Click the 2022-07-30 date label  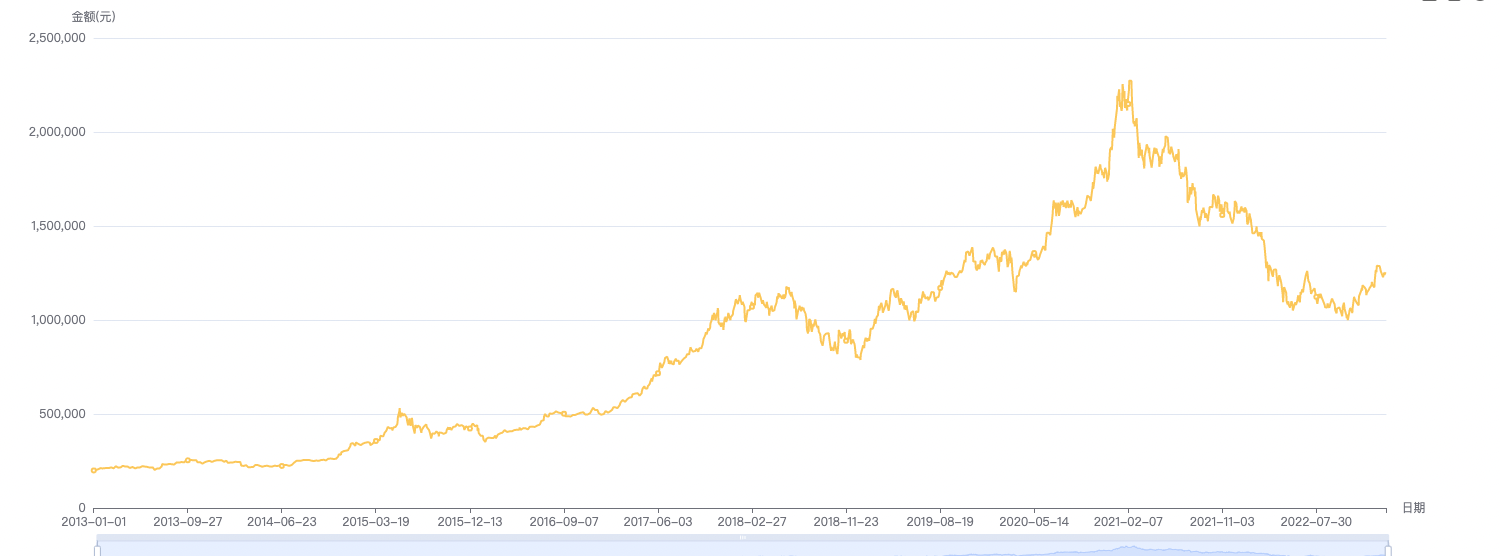click(1316, 522)
